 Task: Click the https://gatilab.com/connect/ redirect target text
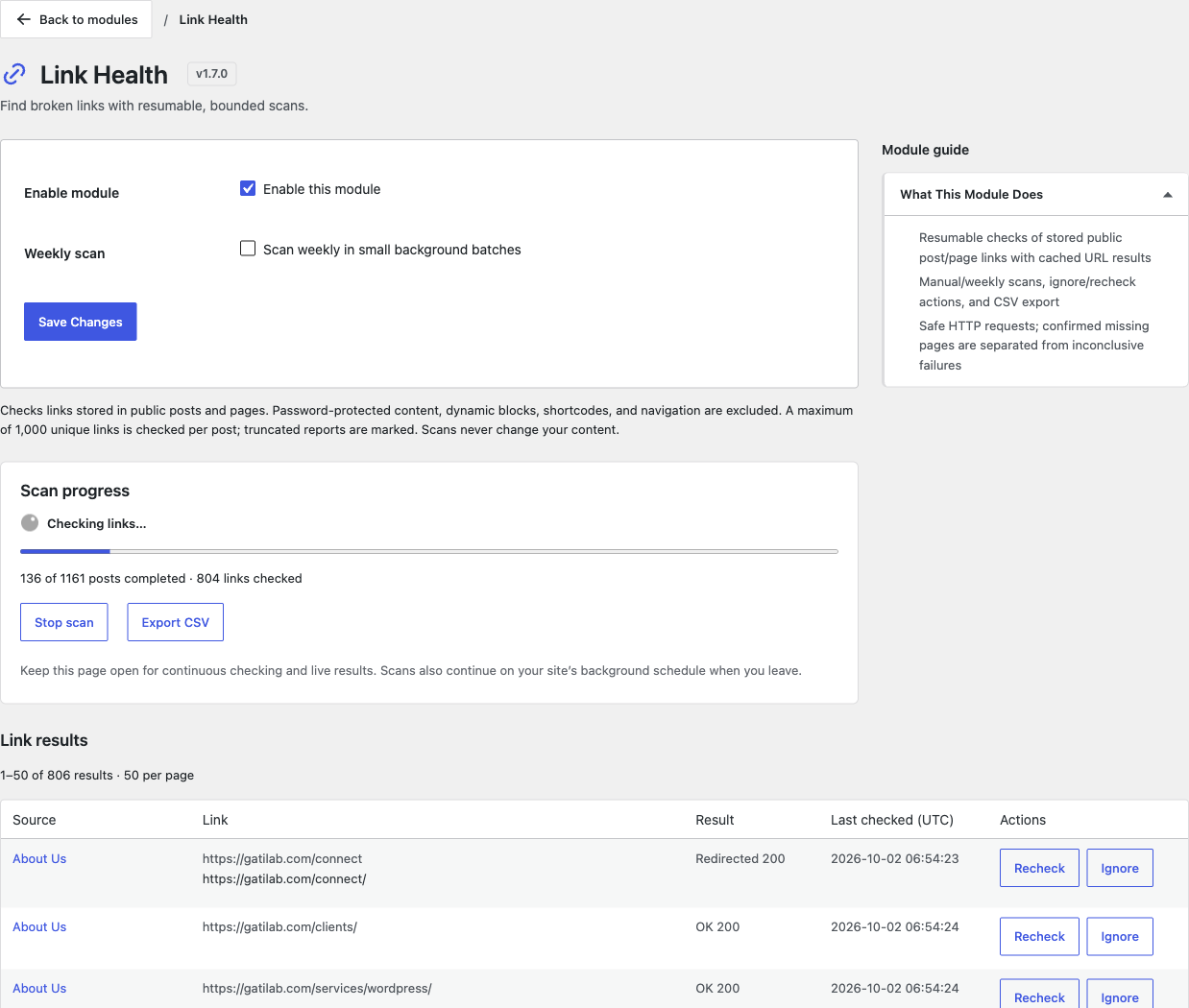click(x=284, y=878)
